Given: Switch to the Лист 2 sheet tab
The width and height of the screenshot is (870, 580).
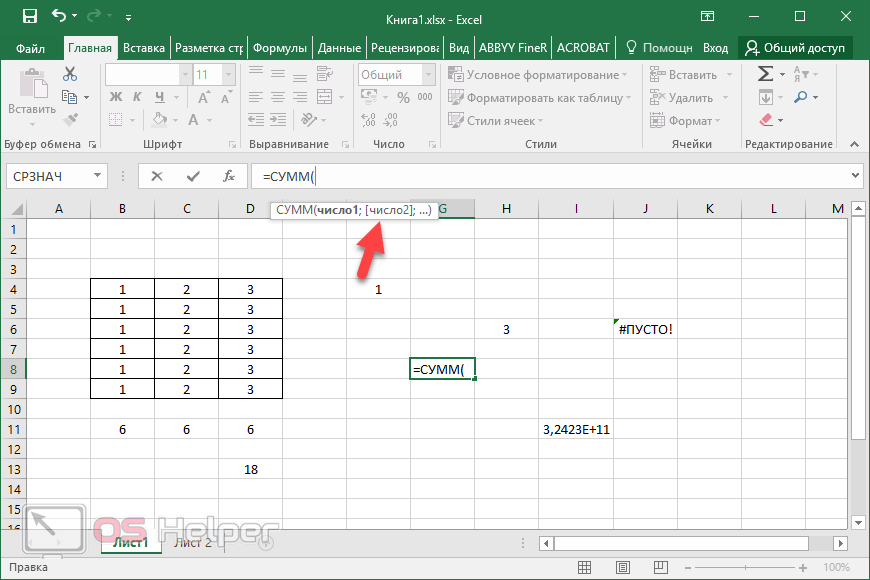Looking at the screenshot, I should 193,543.
